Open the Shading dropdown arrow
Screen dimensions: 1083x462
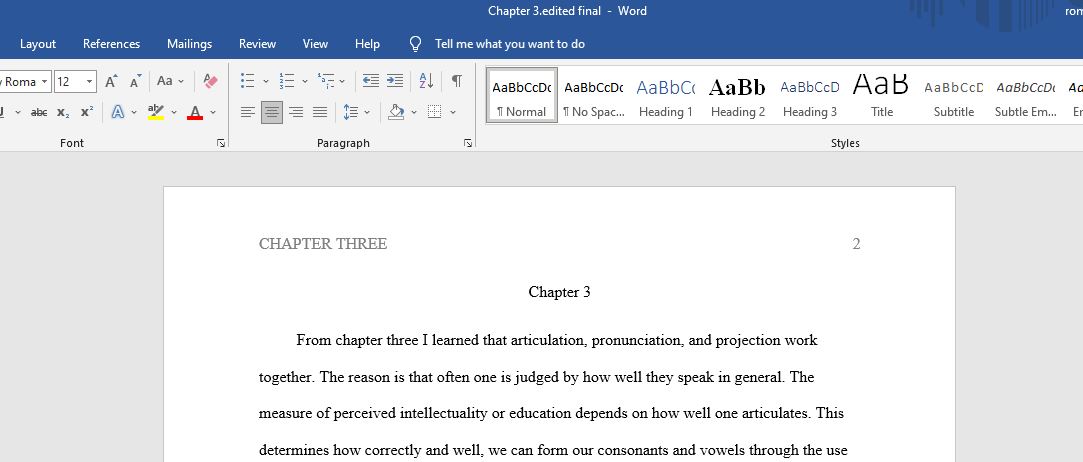click(x=414, y=112)
